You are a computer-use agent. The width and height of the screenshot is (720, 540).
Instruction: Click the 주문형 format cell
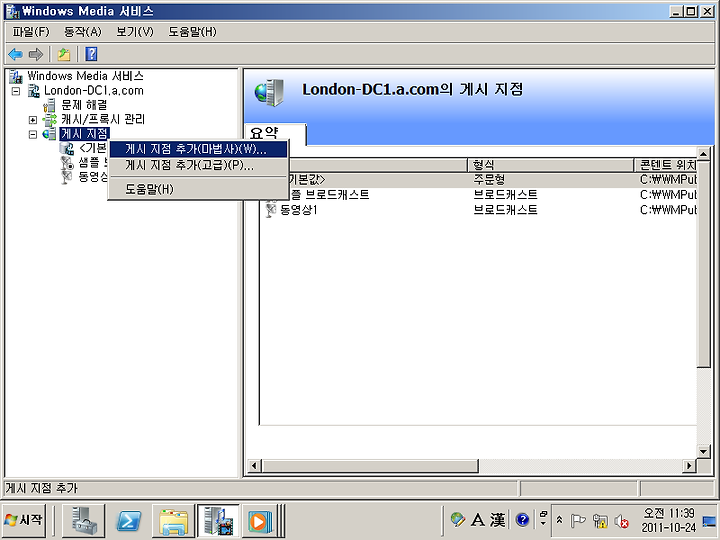(x=489, y=180)
